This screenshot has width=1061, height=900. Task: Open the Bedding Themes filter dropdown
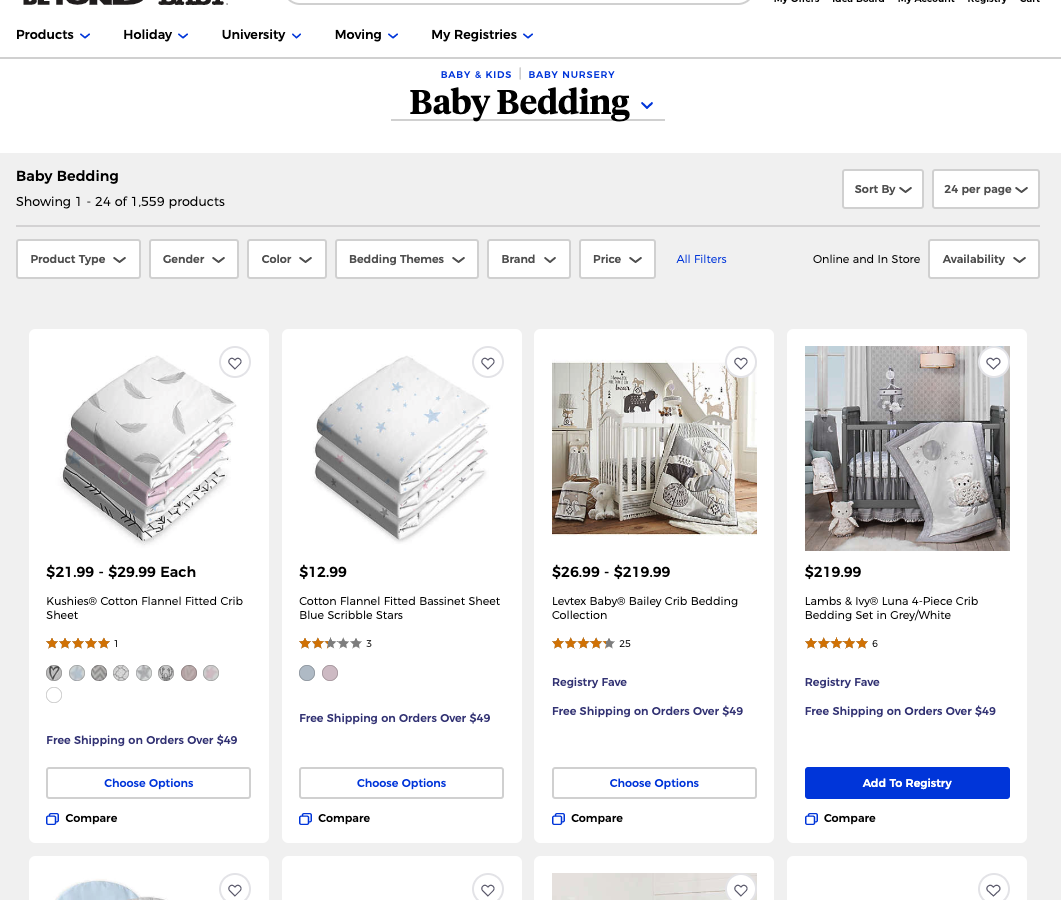[x=407, y=259]
